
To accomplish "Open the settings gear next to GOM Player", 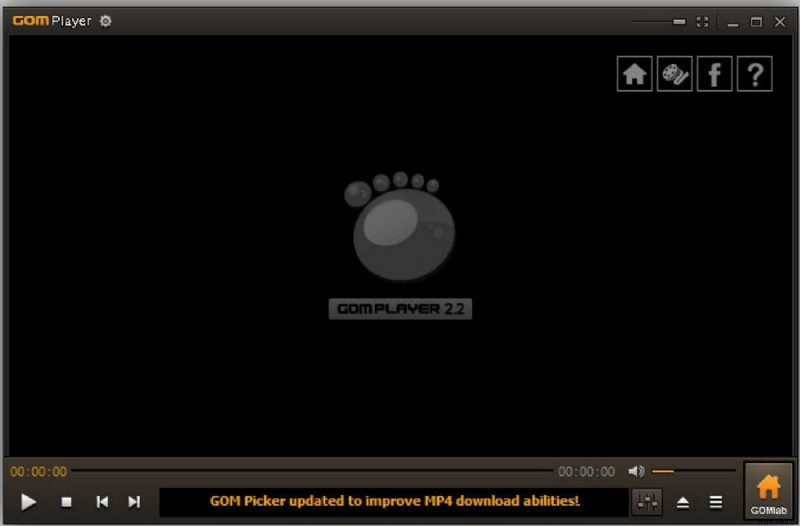I will (106, 21).
